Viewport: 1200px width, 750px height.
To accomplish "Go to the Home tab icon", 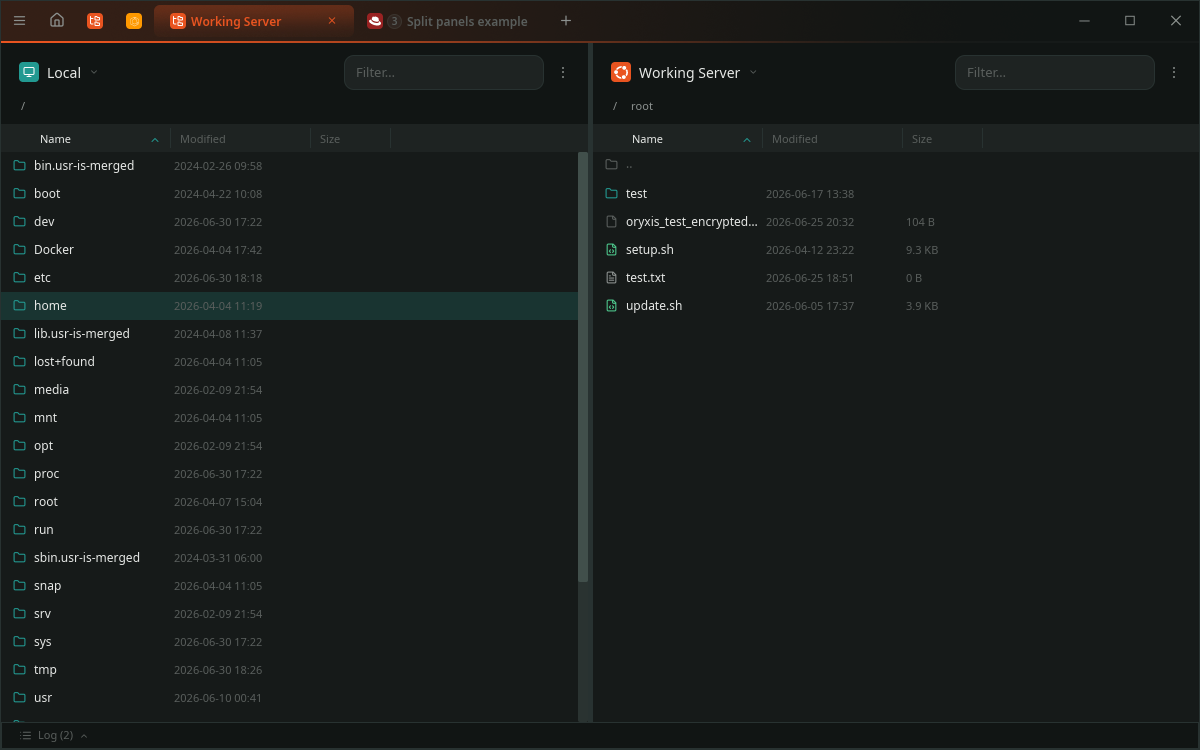I will [x=57, y=21].
